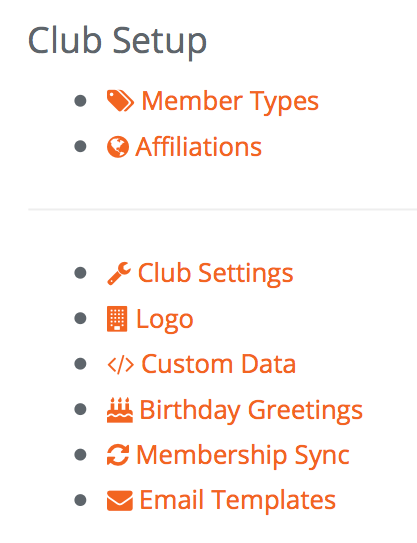Click the Club Setup heading

point(117,41)
